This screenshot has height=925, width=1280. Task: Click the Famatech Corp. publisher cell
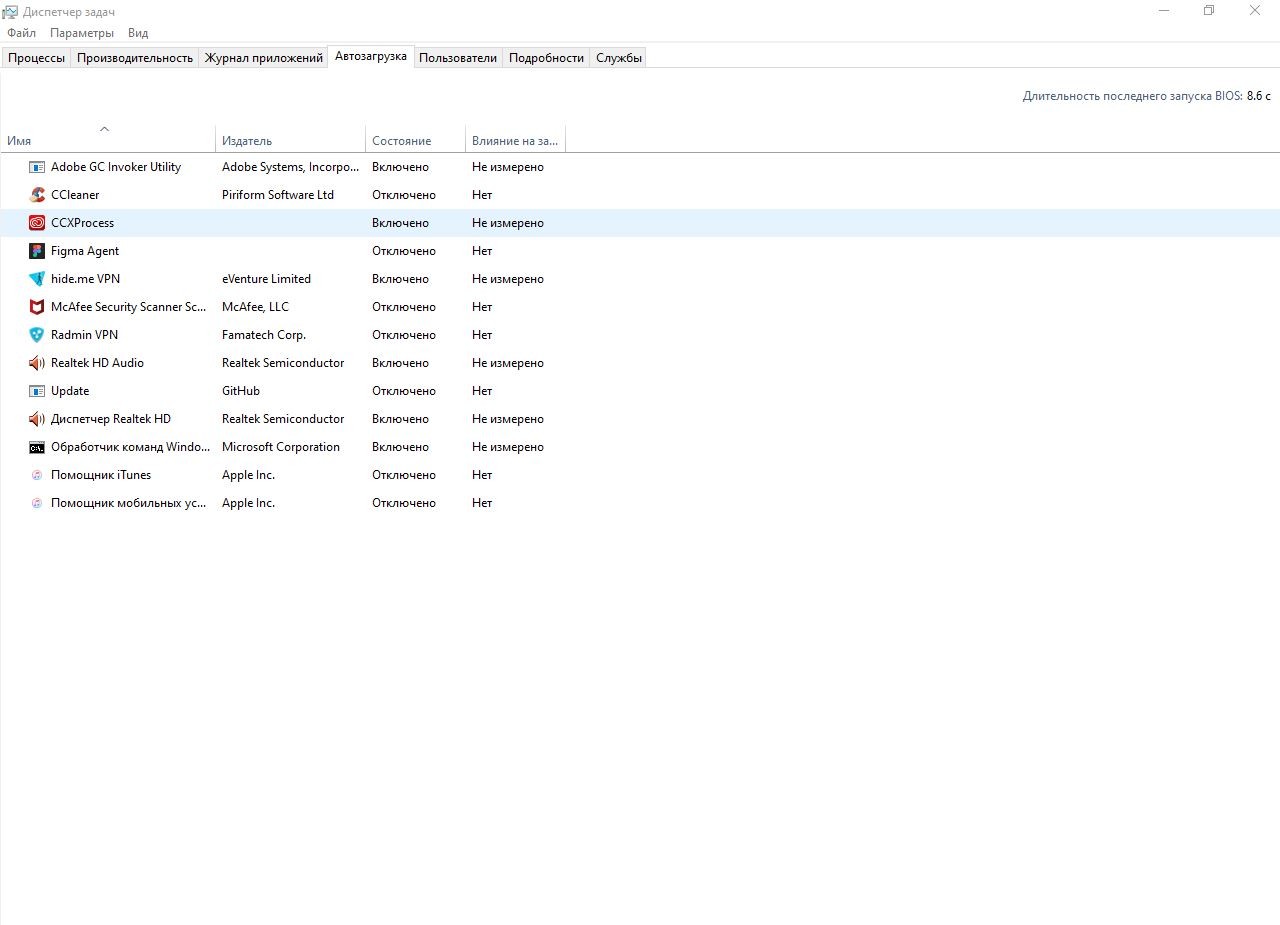coord(264,335)
